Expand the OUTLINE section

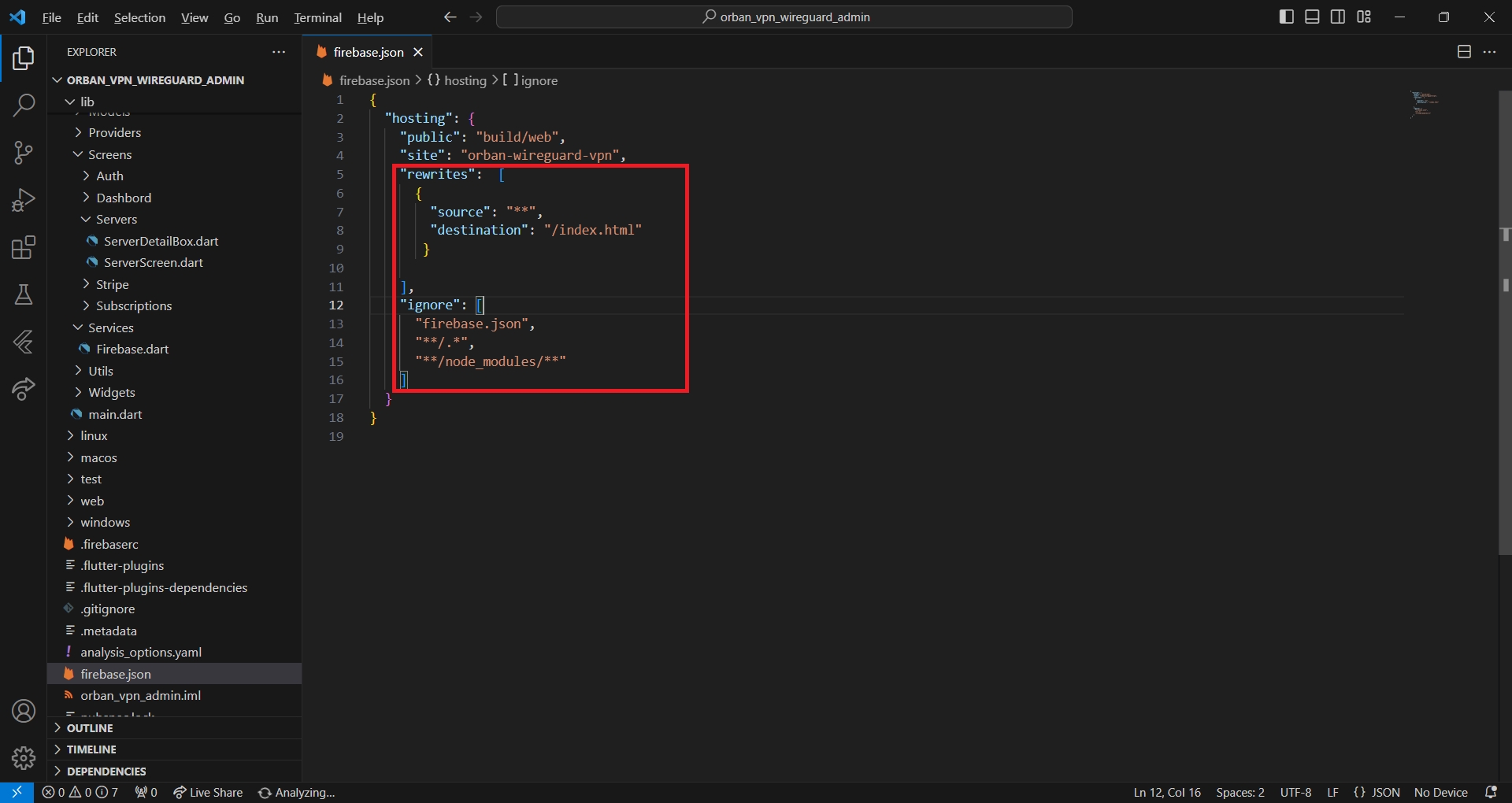point(90,728)
